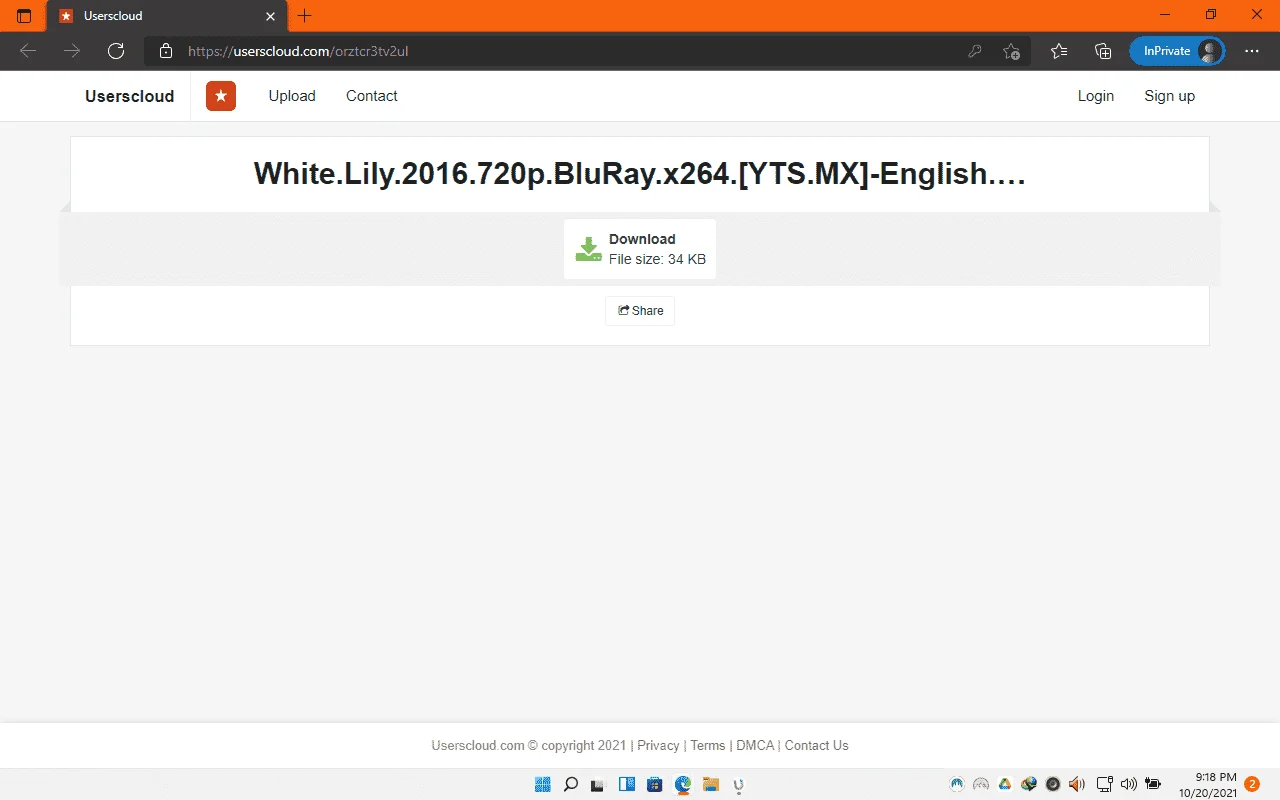Click the green Download arrow icon

pyautogui.click(x=588, y=249)
